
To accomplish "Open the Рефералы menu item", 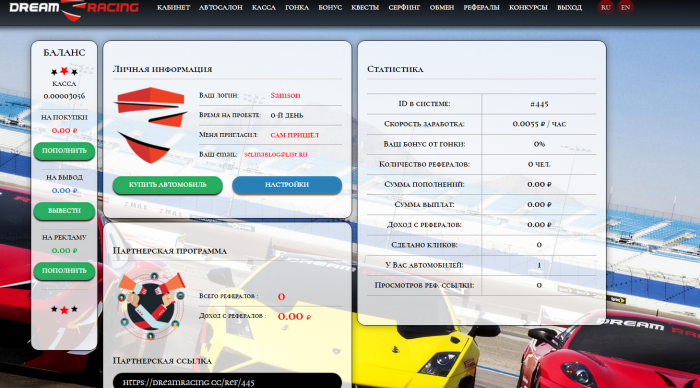I will (x=481, y=8).
